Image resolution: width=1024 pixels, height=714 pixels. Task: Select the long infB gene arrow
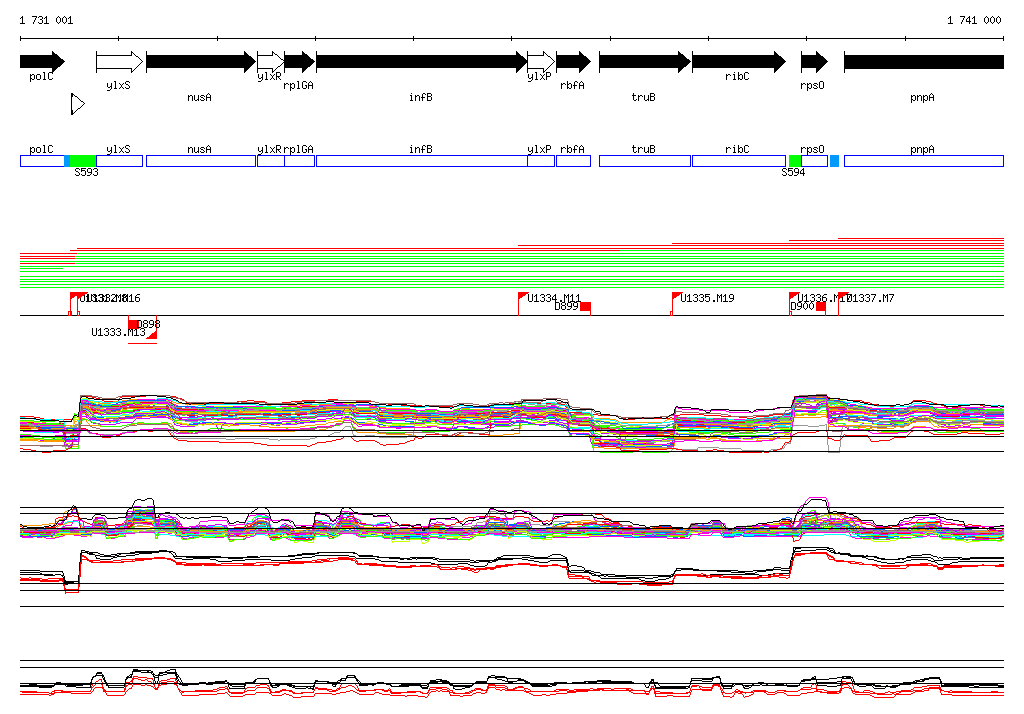(x=420, y=62)
